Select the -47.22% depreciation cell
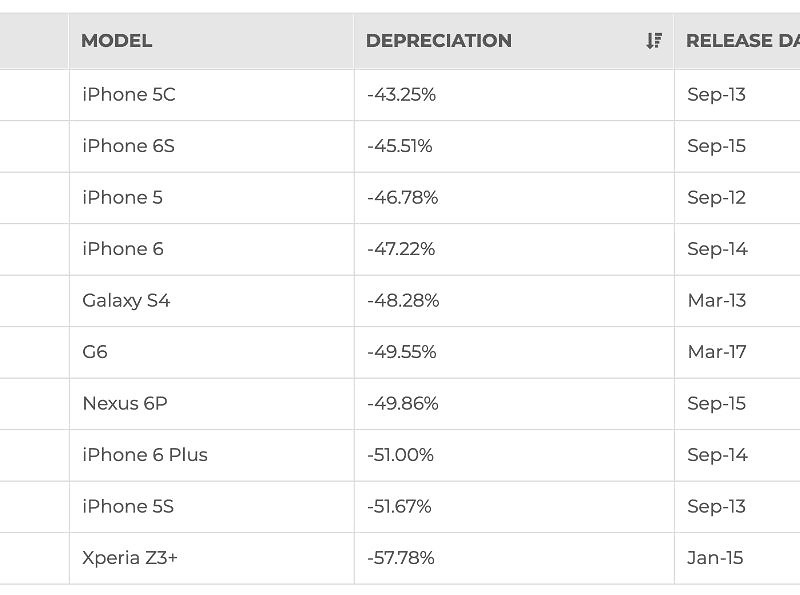This screenshot has width=800, height=595. click(401, 249)
